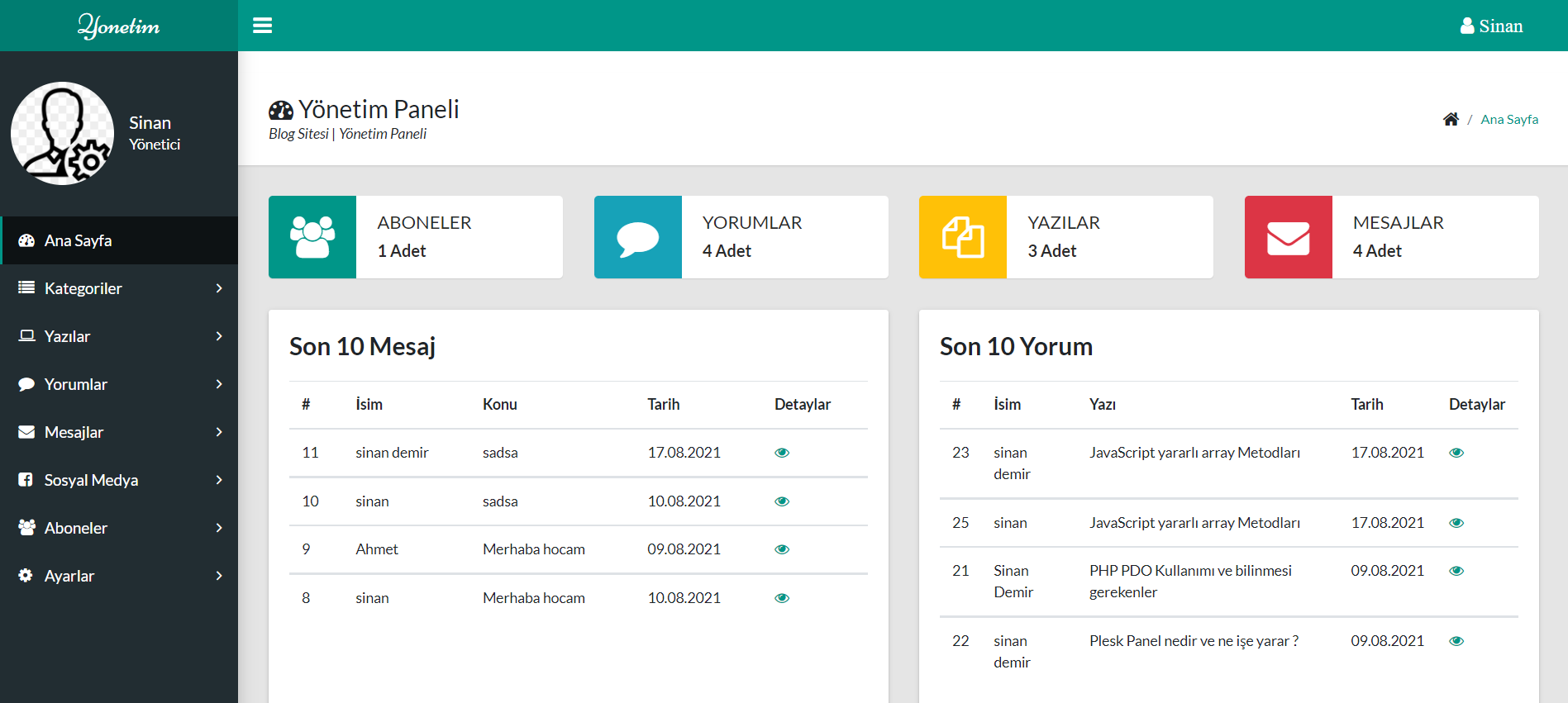Click the Sinan admin avatar picture
The image size is (1568, 703).
tap(62, 133)
